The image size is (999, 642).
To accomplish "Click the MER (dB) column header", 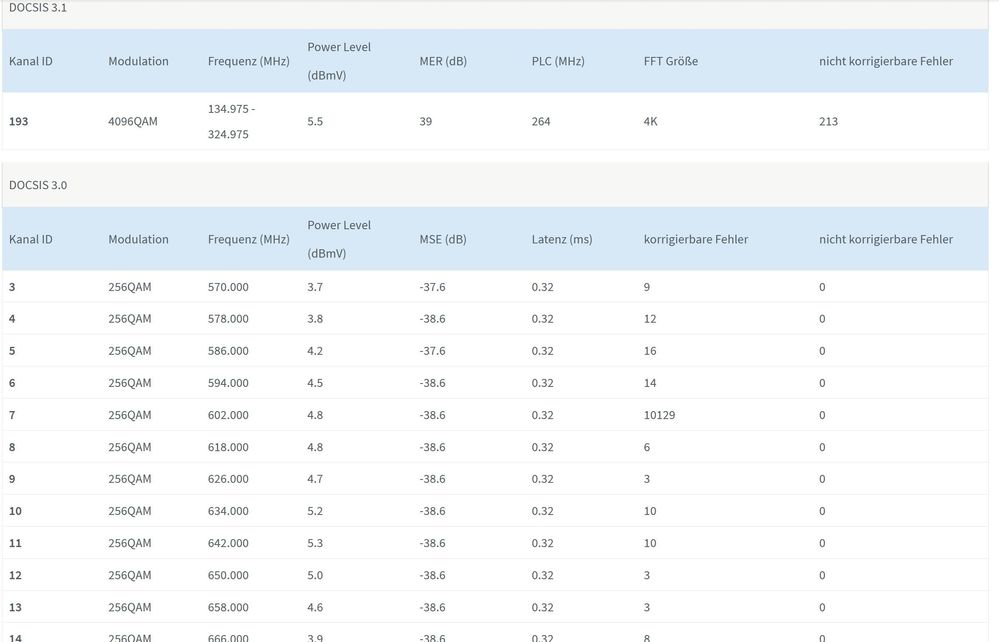I will pos(443,61).
